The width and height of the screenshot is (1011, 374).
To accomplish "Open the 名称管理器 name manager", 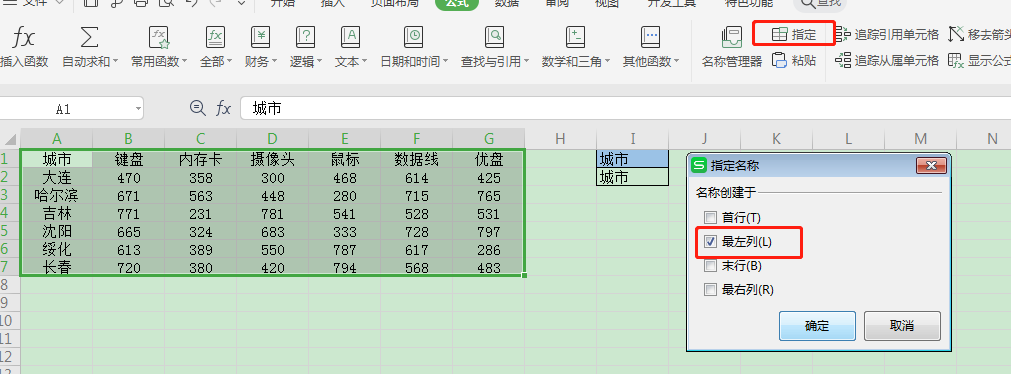I will coord(732,48).
